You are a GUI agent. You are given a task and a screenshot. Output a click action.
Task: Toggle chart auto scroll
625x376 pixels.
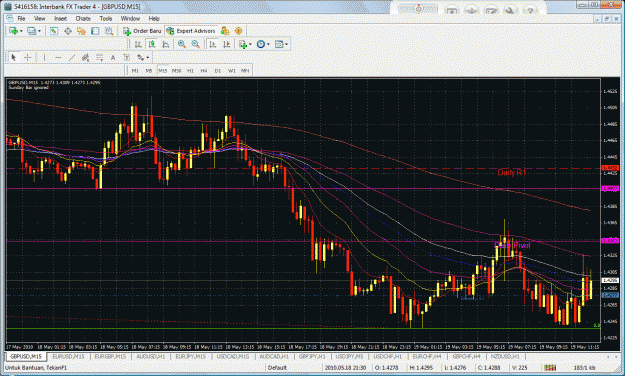coord(212,44)
